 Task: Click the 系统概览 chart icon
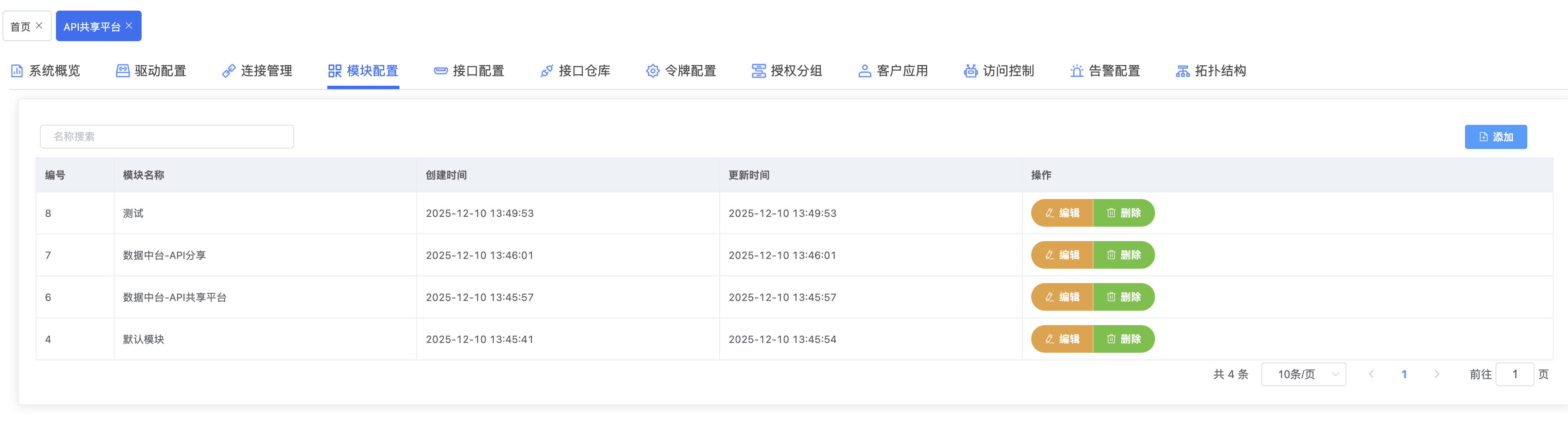tap(17, 71)
